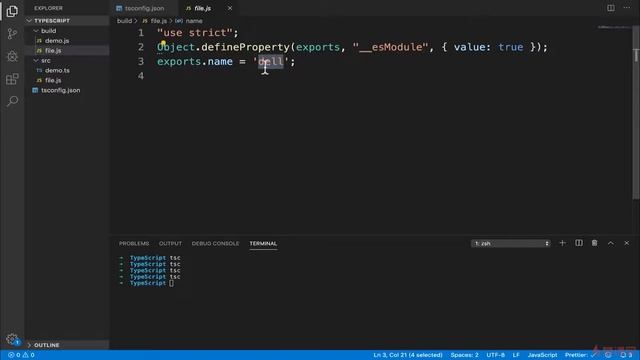Image resolution: width=640 pixels, height=360 pixels.
Task: Click exports.name on line 3
Action: tap(195, 62)
